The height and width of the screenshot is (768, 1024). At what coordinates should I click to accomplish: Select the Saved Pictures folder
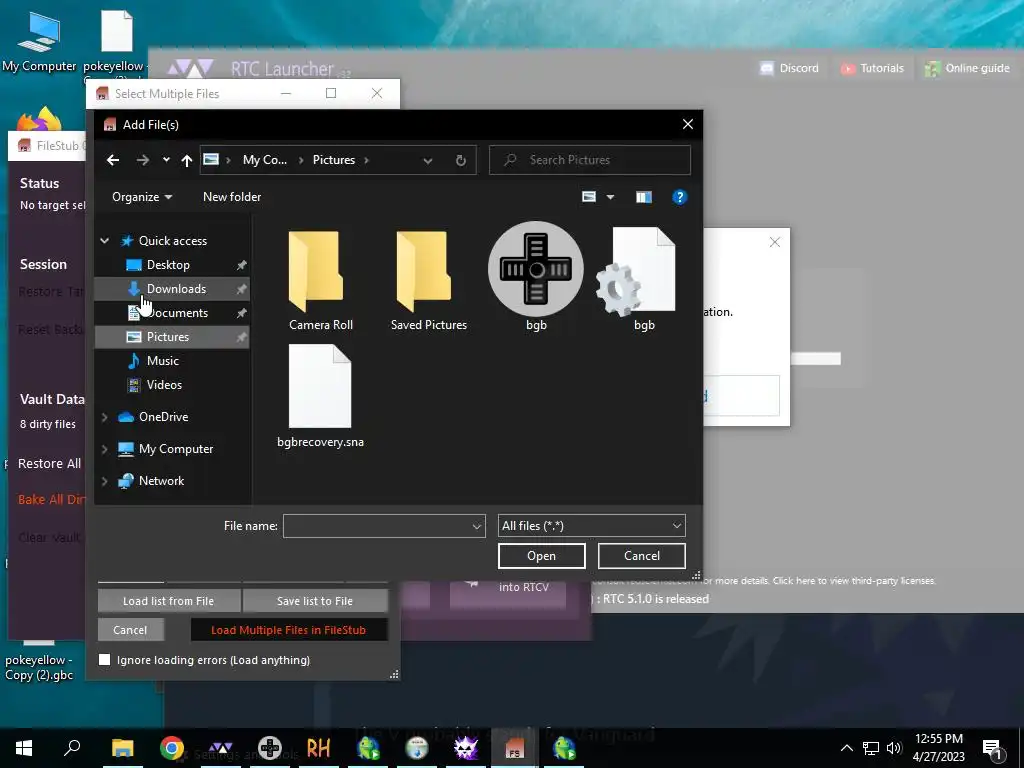pyautogui.click(x=428, y=280)
